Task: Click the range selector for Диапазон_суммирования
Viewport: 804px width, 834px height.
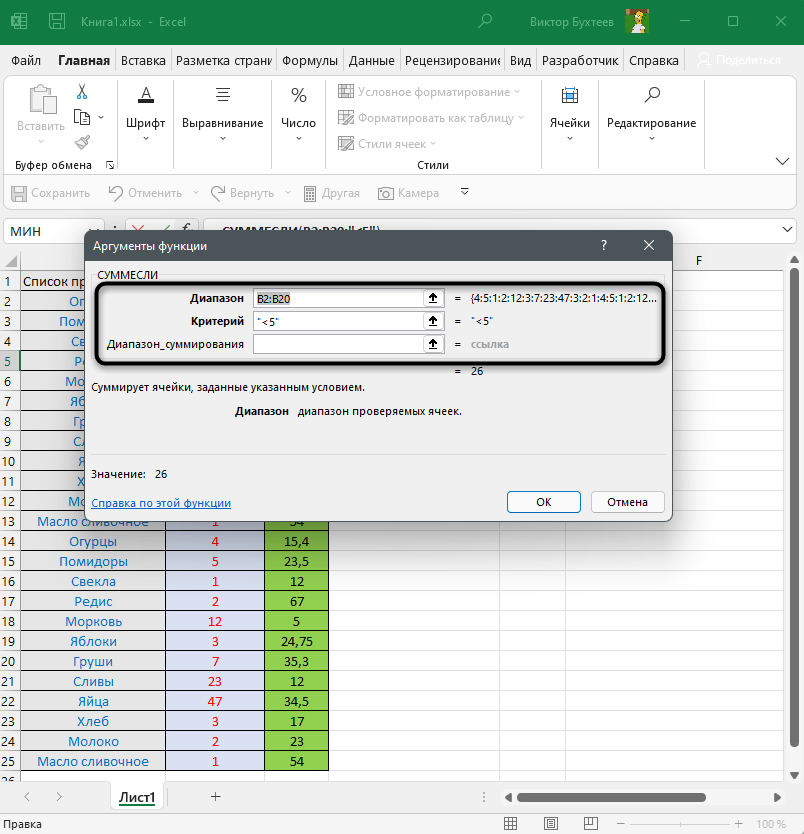Action: [x=432, y=344]
